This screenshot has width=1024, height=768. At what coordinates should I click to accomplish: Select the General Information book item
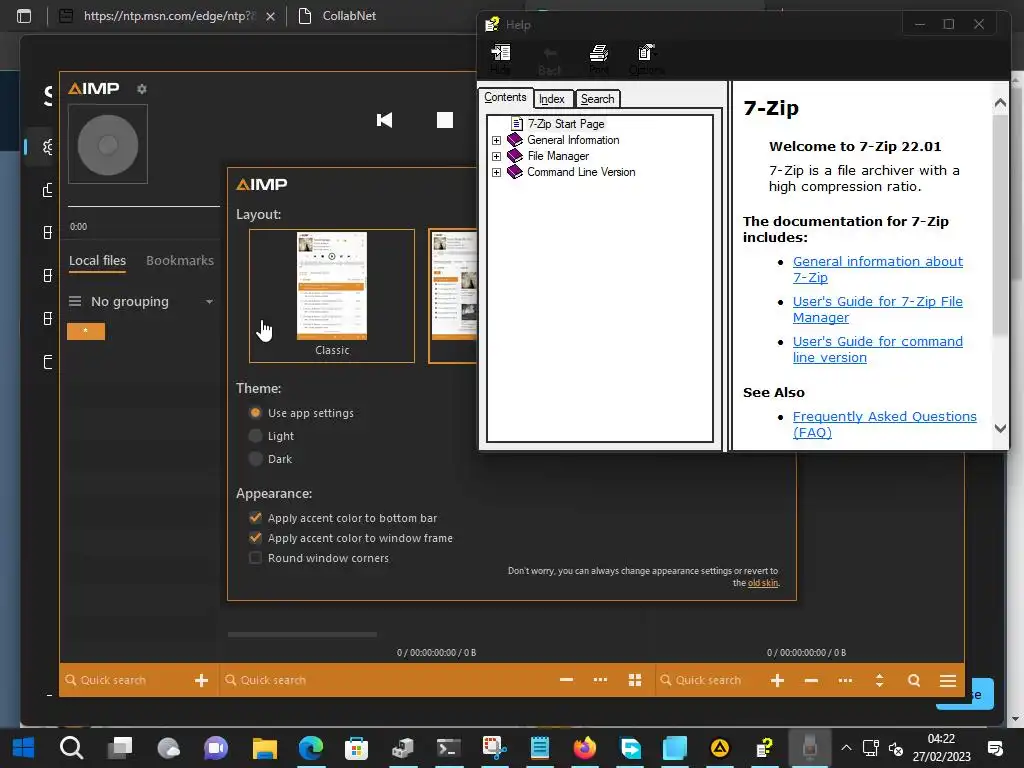click(573, 140)
